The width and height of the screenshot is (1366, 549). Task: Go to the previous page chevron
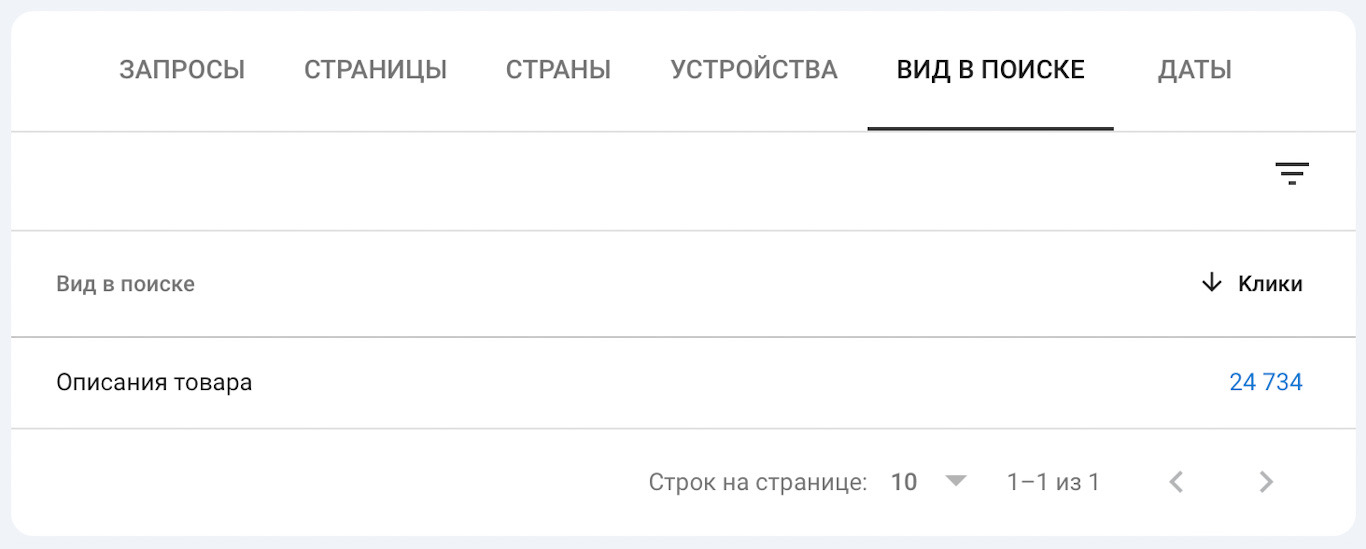(x=1177, y=482)
